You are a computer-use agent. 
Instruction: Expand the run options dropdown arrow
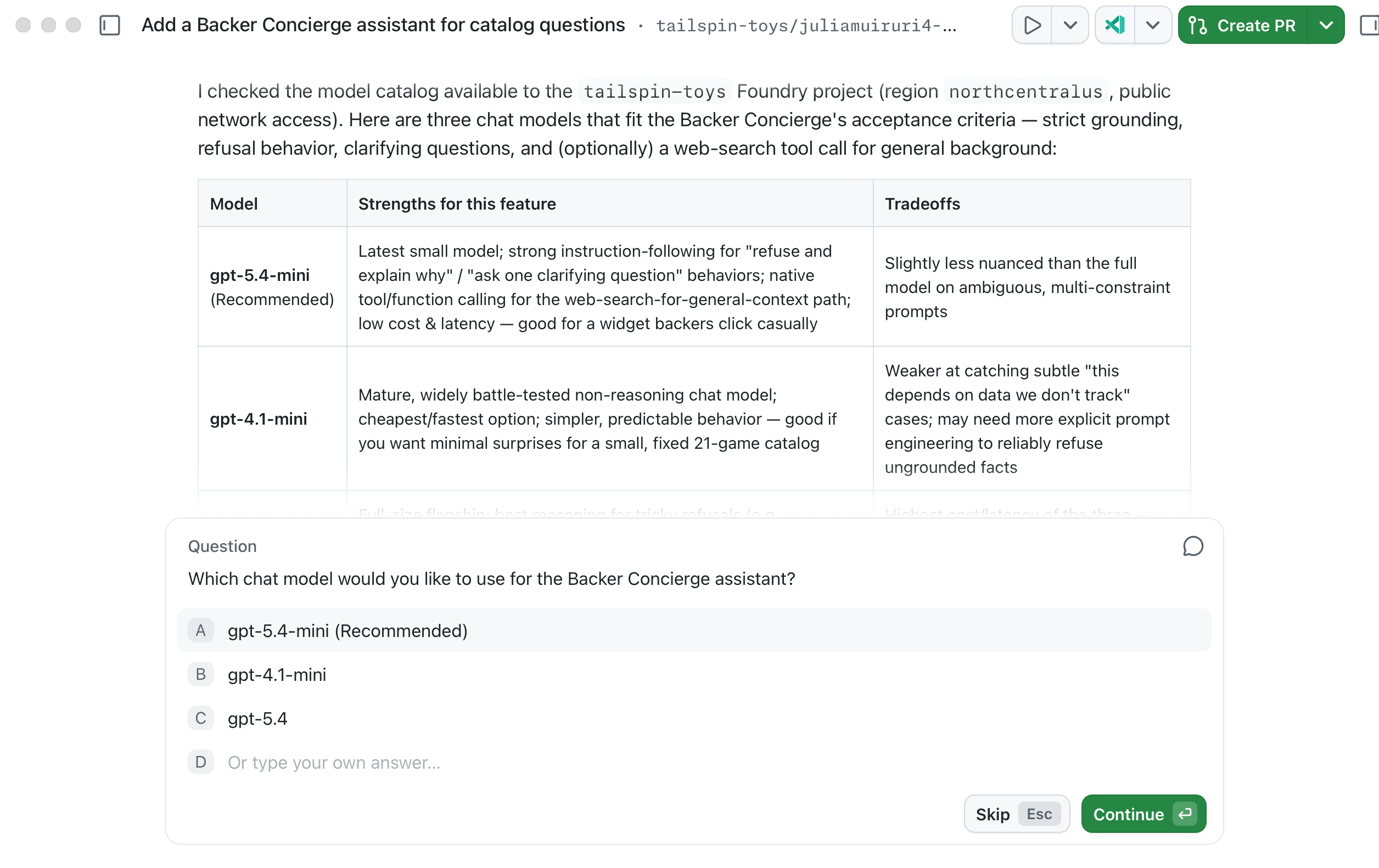[x=1070, y=25]
